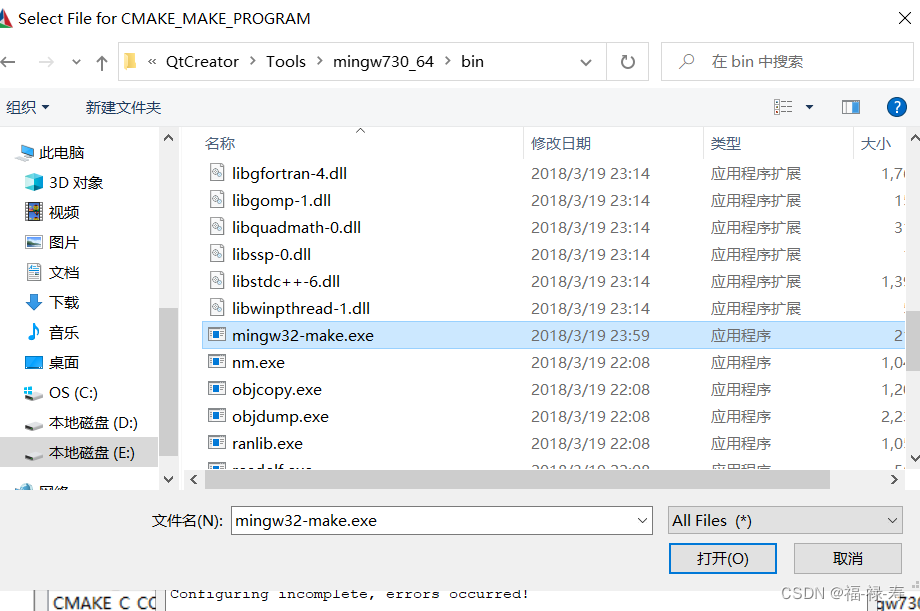Create a new folder with 新建文件夹
This screenshot has height=611, width=920.
click(123, 107)
